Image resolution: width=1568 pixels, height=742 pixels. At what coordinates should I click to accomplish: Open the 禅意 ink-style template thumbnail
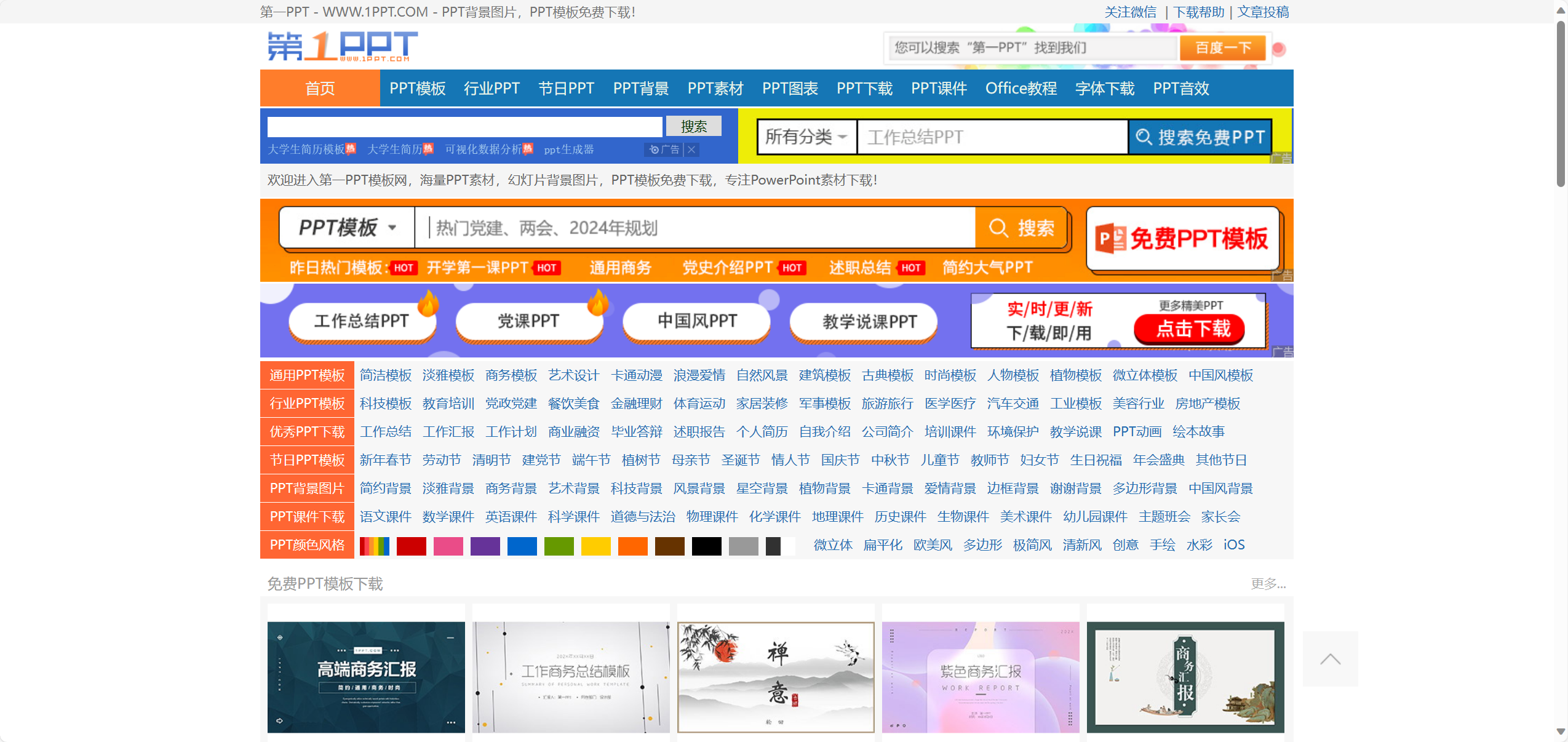point(776,677)
